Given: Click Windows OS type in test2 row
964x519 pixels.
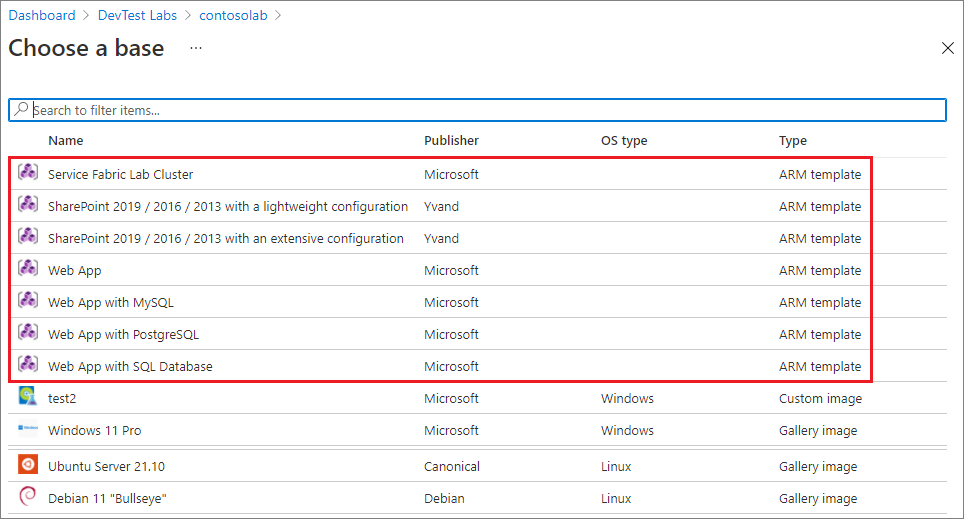Looking at the screenshot, I should (x=628, y=398).
